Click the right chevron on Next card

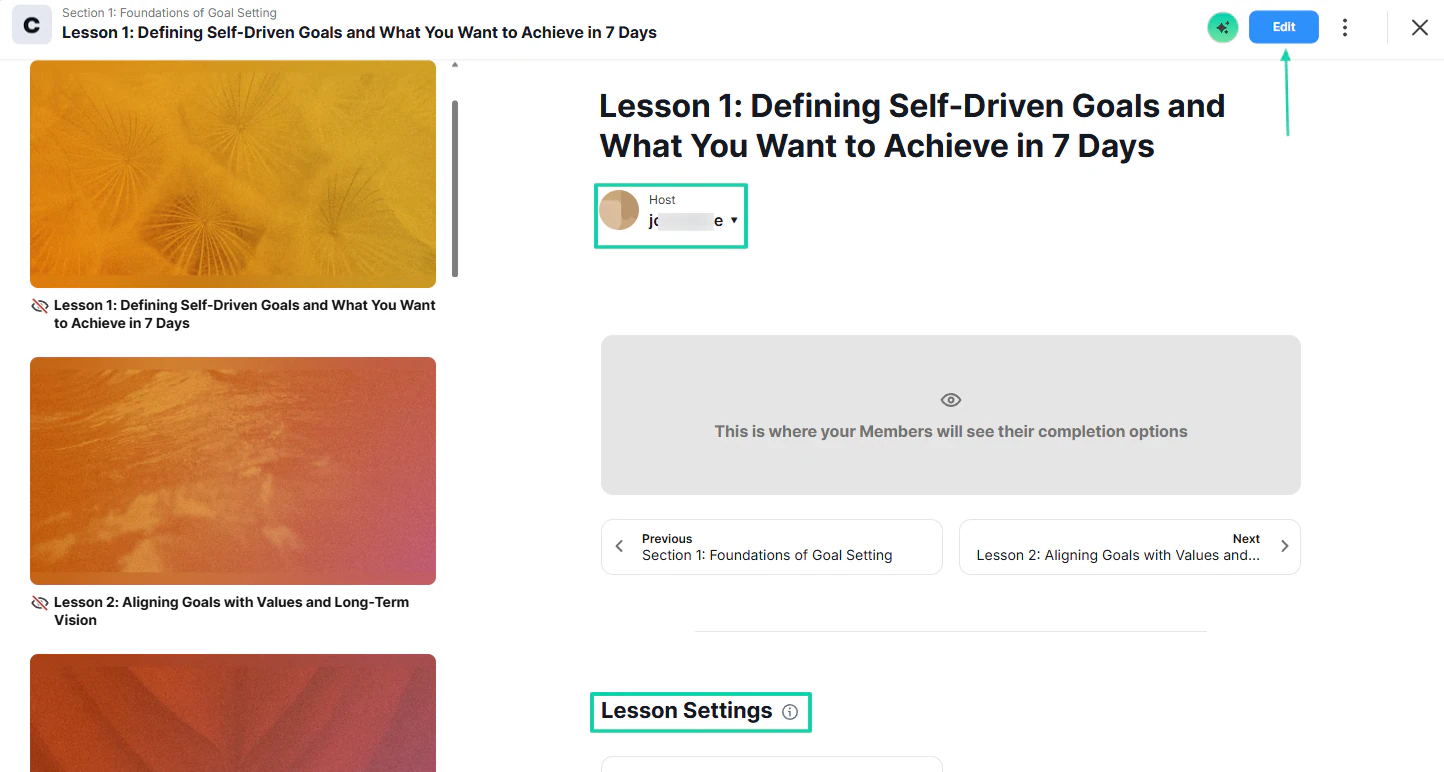coord(1284,546)
